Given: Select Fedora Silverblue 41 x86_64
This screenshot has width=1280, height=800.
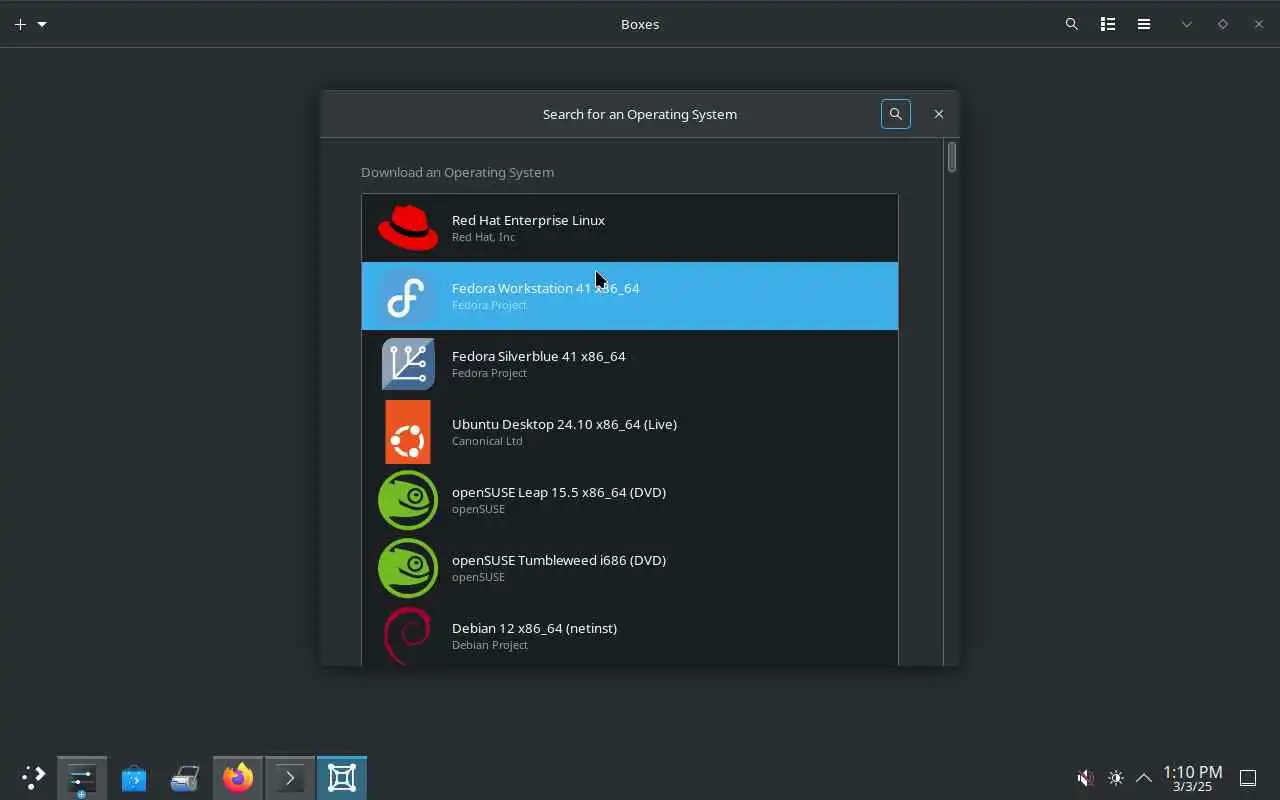Looking at the screenshot, I should click(x=630, y=364).
